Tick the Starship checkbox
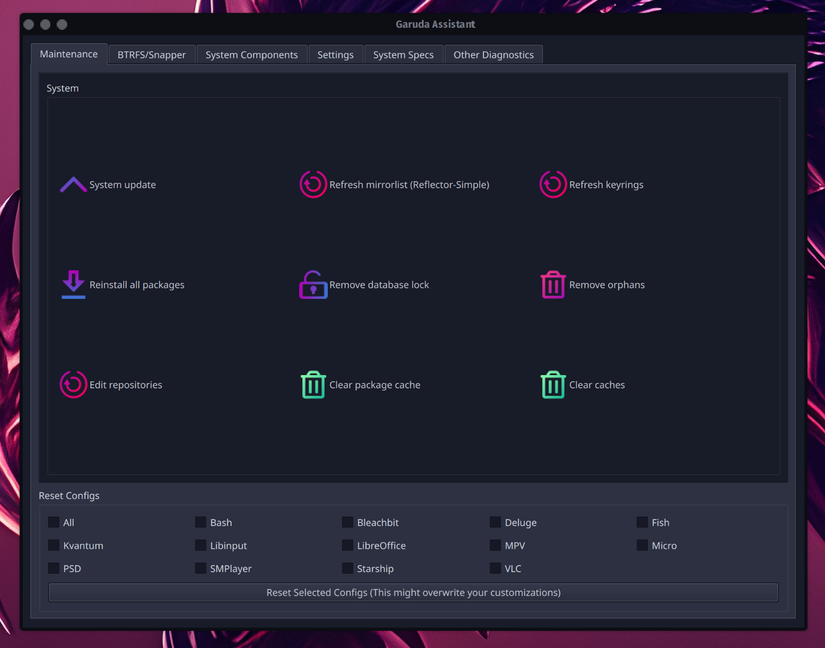The width and height of the screenshot is (825, 648). 347,568
